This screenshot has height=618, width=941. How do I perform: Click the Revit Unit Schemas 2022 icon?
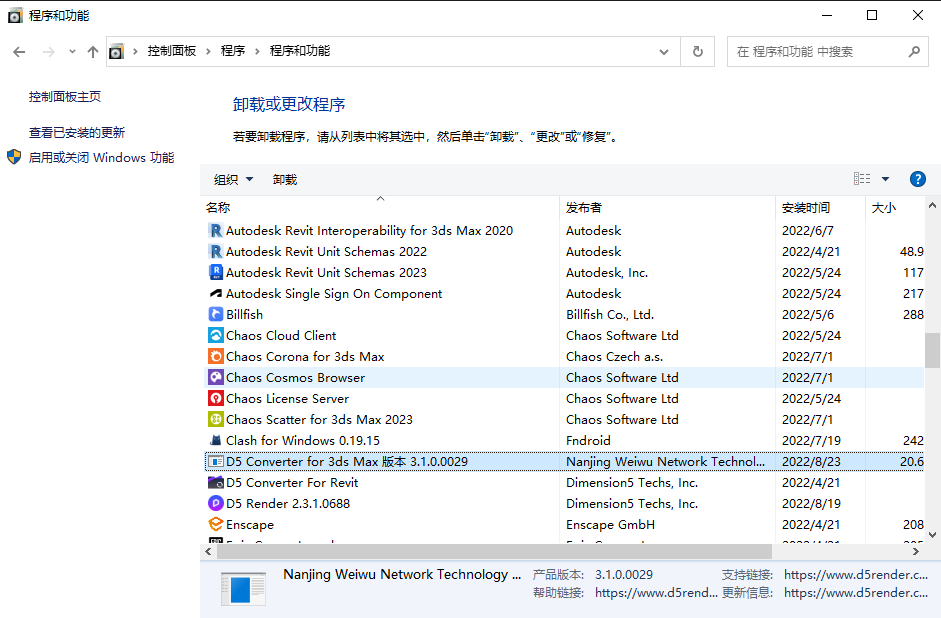215,251
